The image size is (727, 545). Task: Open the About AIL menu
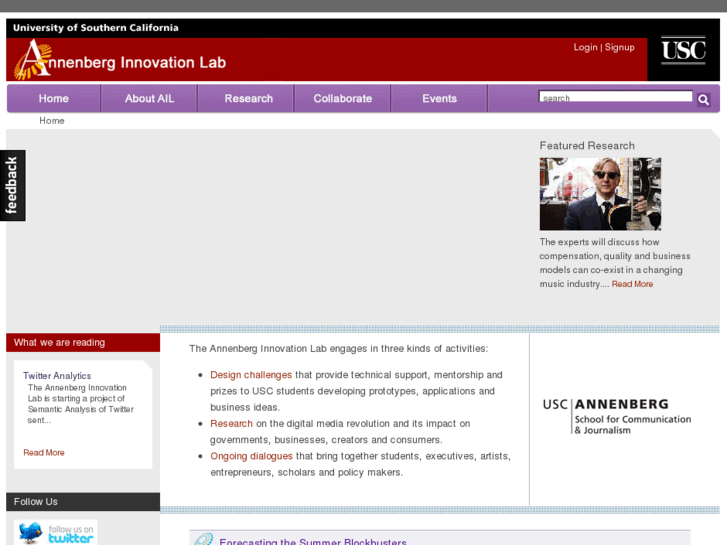pyautogui.click(x=149, y=98)
